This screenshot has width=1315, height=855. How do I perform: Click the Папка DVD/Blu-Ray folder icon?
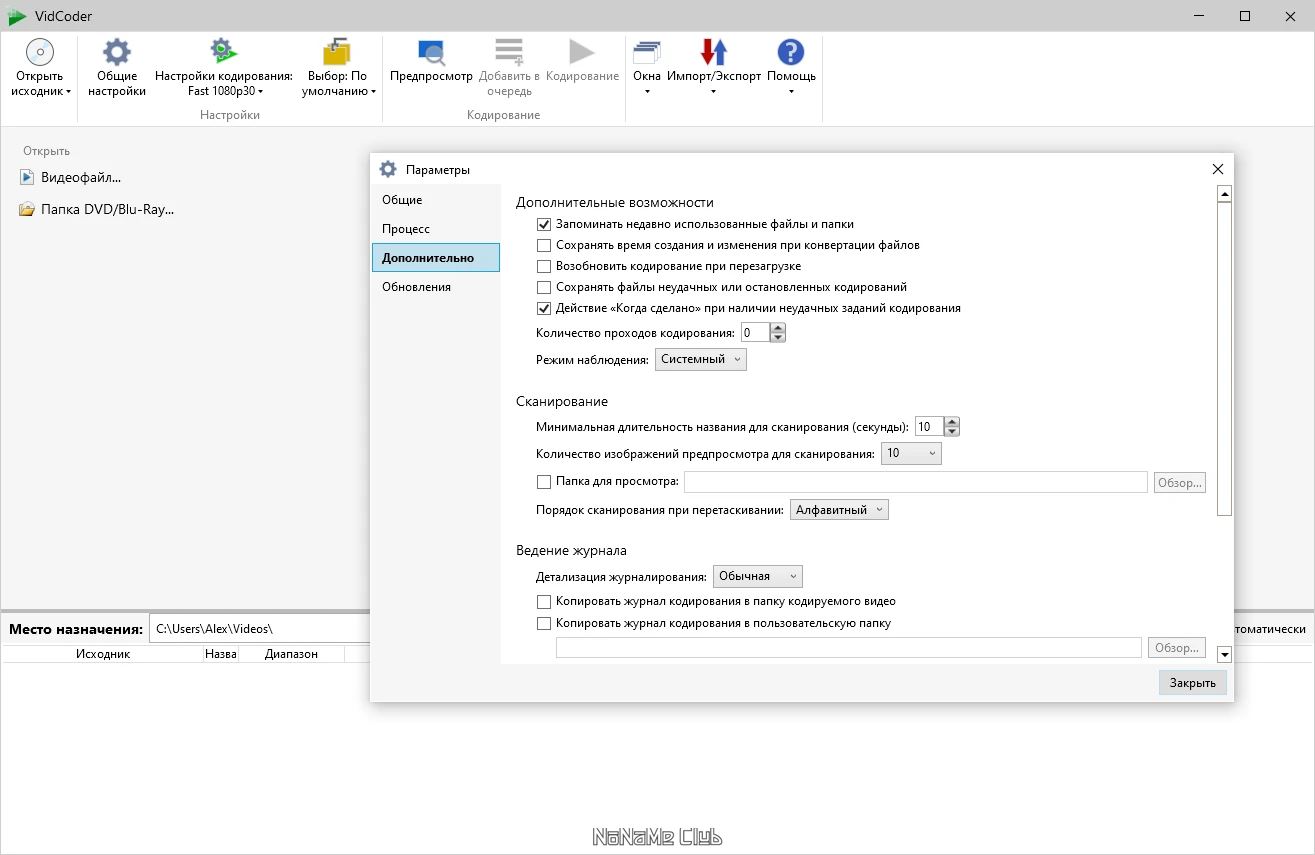(27, 210)
